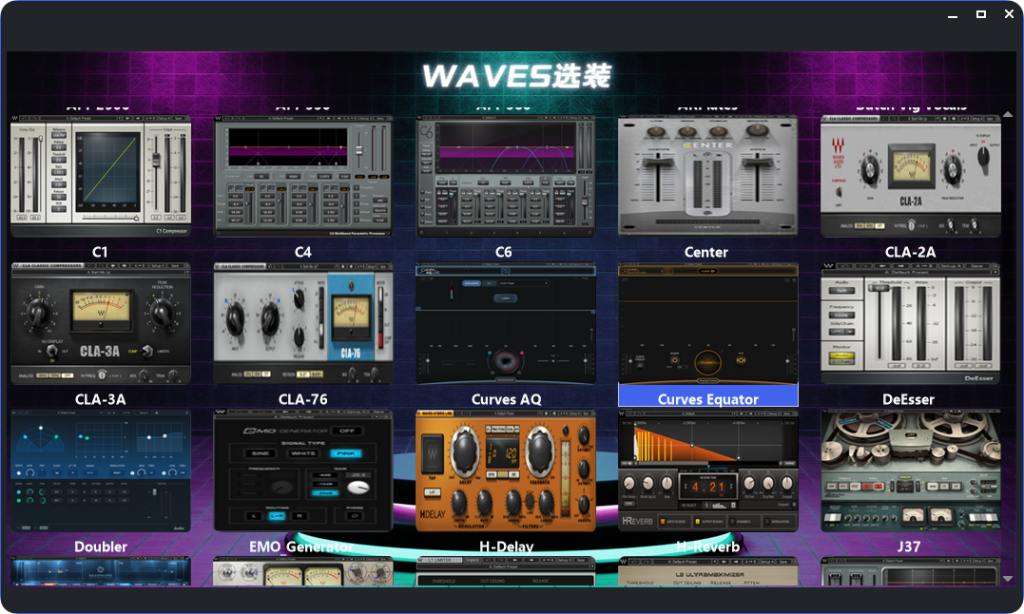Click the DeEsser label
The height and width of the screenshot is (614, 1024).
908,399
